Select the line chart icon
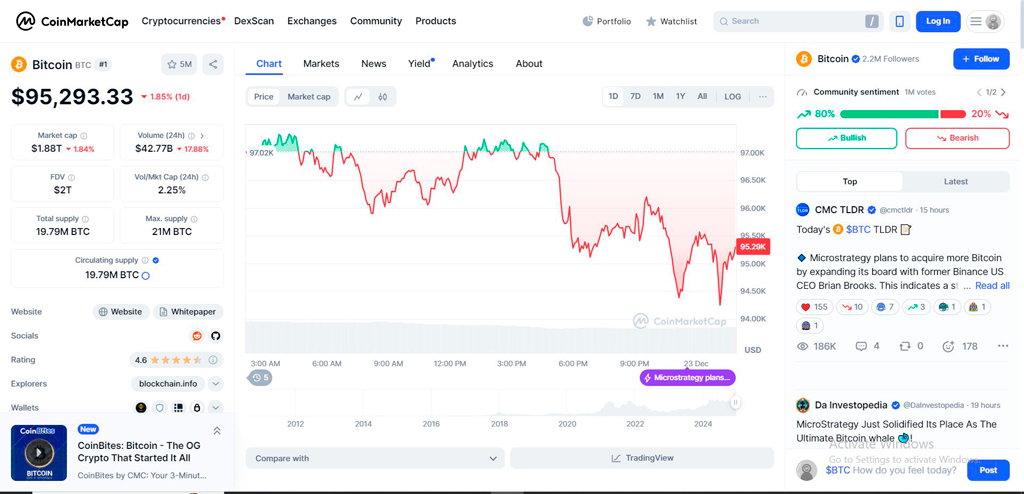The height and width of the screenshot is (494, 1024). click(x=358, y=97)
